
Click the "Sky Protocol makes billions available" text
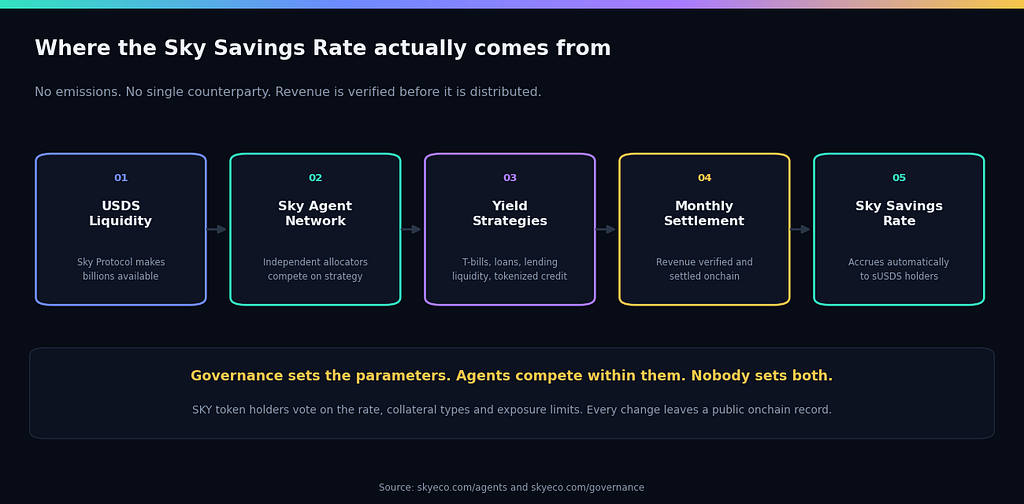pos(121,269)
